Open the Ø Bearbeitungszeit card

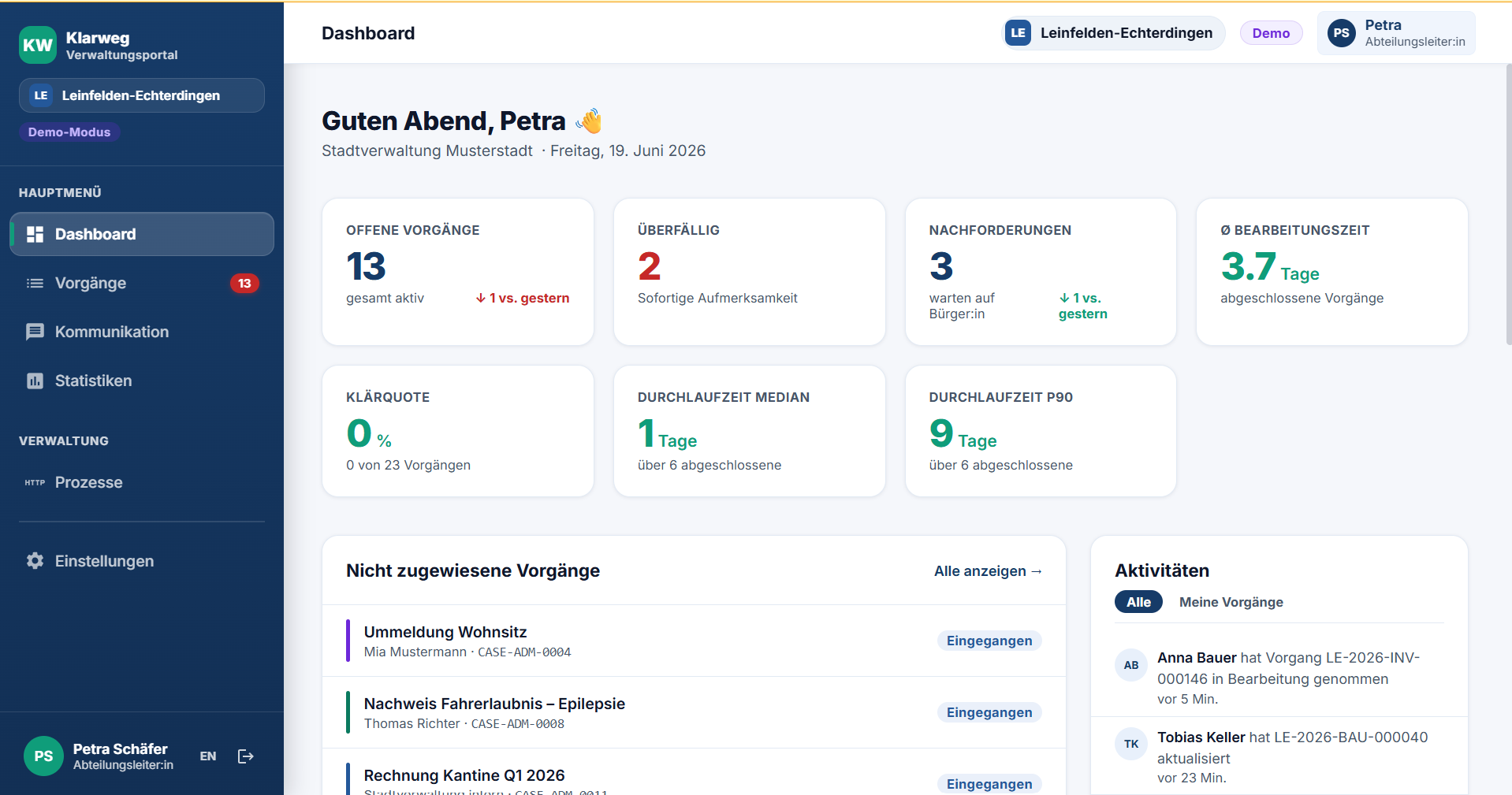1332,272
